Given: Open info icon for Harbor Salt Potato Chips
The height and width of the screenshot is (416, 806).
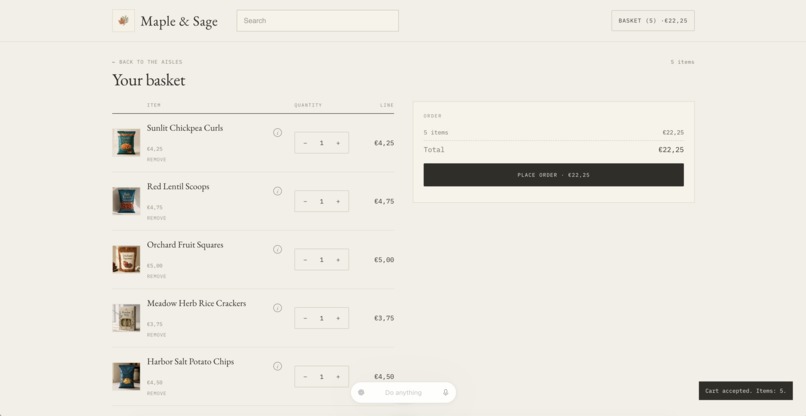Looking at the screenshot, I should pos(278,366).
